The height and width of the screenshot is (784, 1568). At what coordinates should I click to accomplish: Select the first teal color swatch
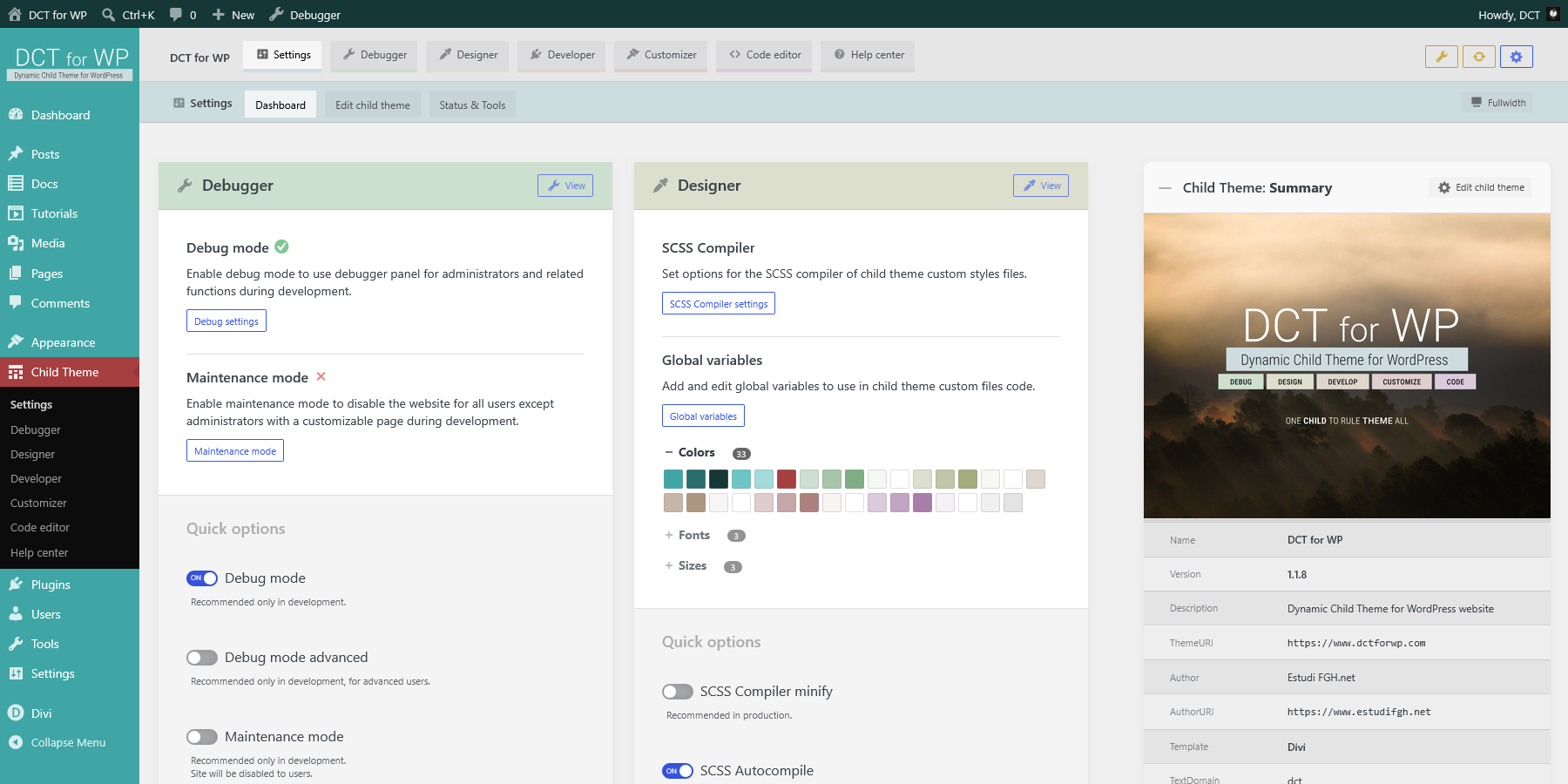pos(673,479)
